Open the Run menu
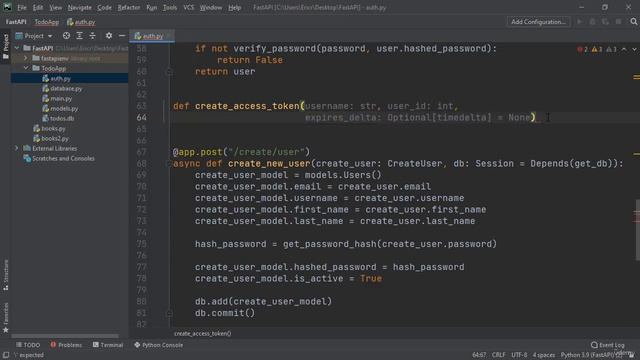The image size is (640, 360). [x=151, y=7]
